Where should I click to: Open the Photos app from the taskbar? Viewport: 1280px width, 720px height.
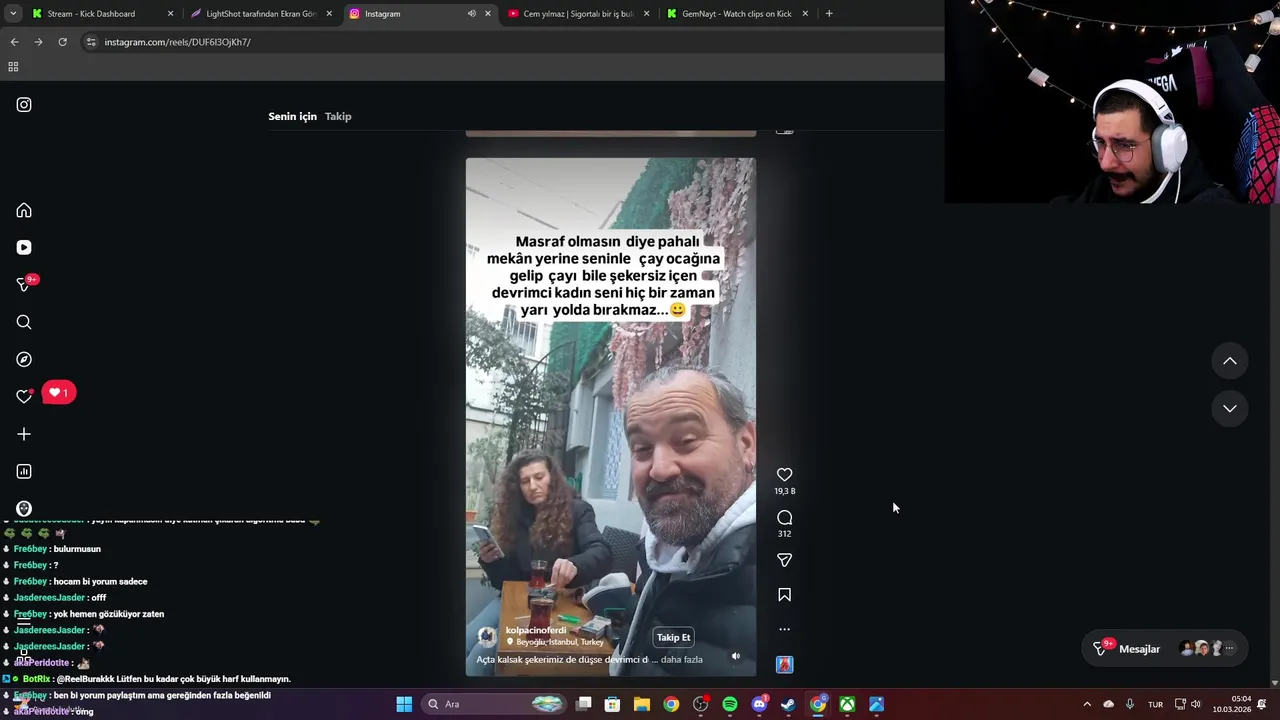coord(876,704)
